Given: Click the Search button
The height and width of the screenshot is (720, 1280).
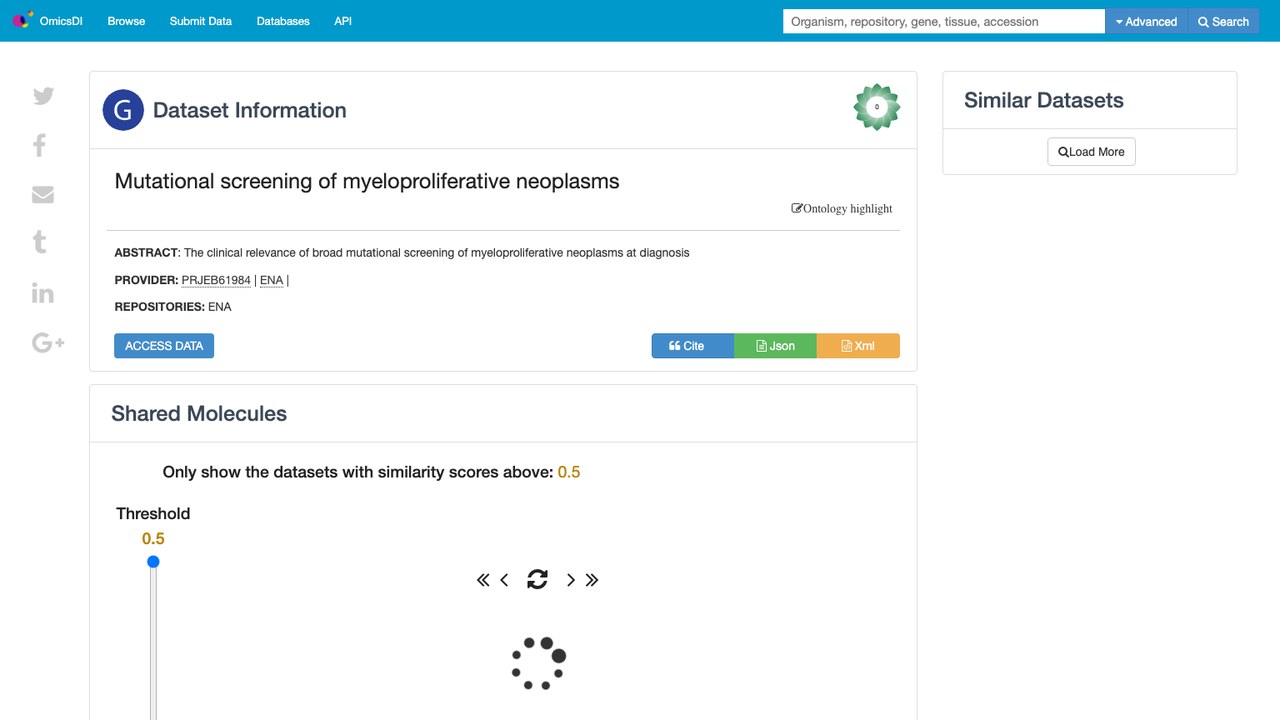Looking at the screenshot, I should tap(1223, 21).
